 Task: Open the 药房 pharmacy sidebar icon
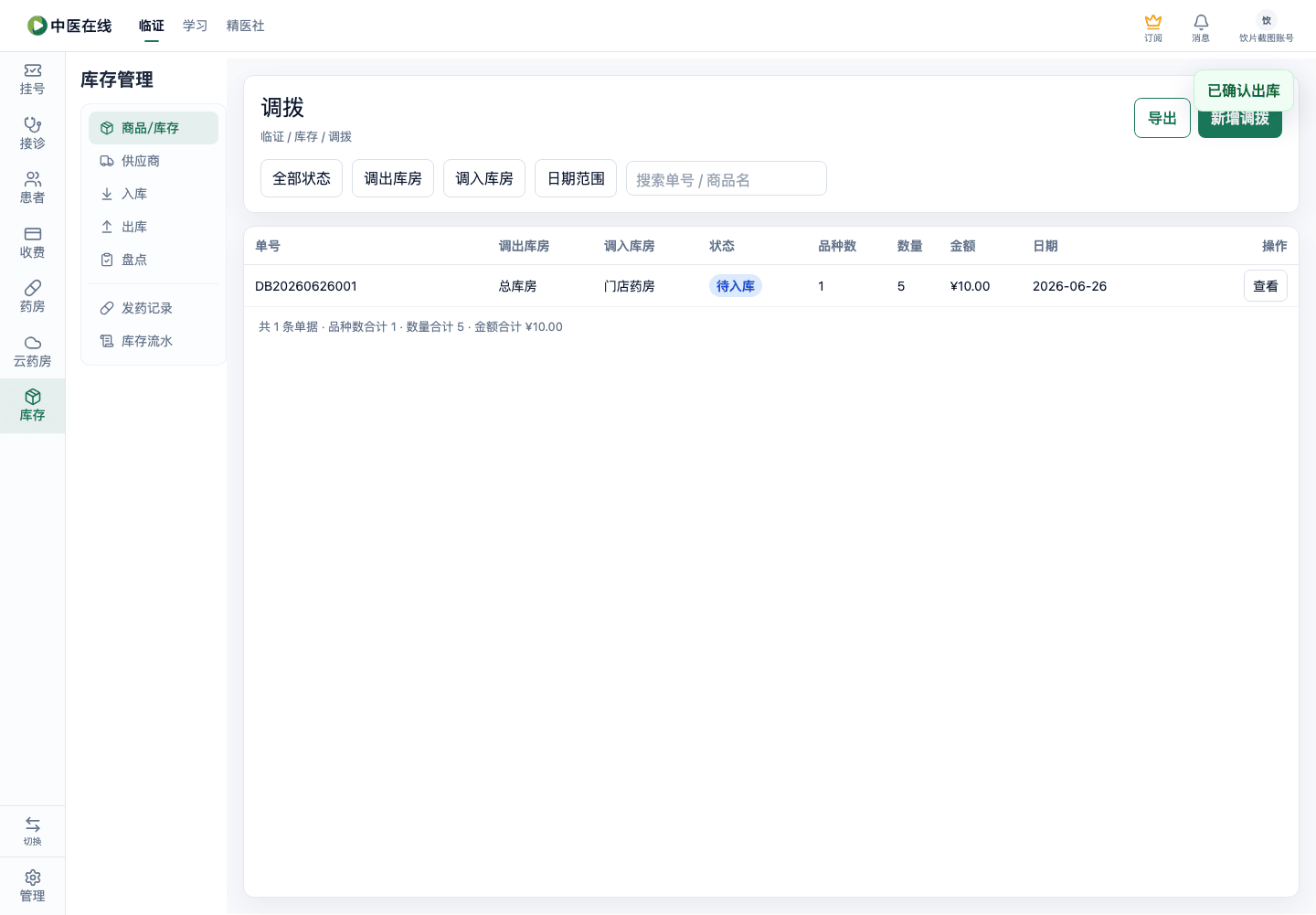point(32,297)
